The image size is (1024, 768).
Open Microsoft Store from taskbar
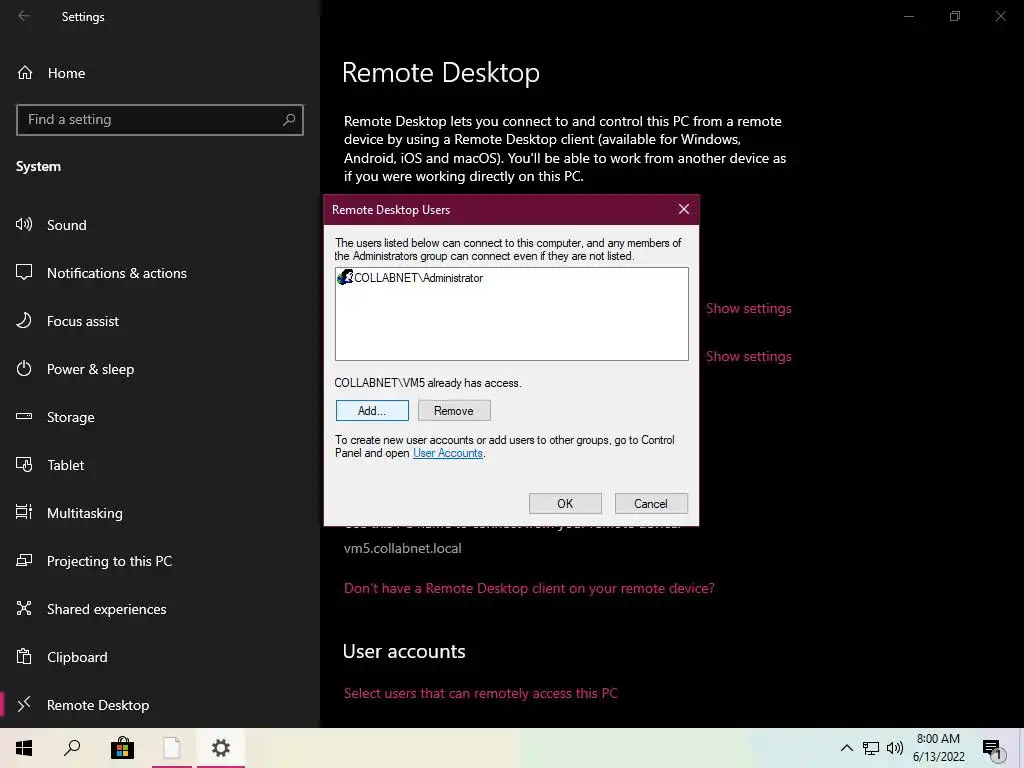[122, 748]
